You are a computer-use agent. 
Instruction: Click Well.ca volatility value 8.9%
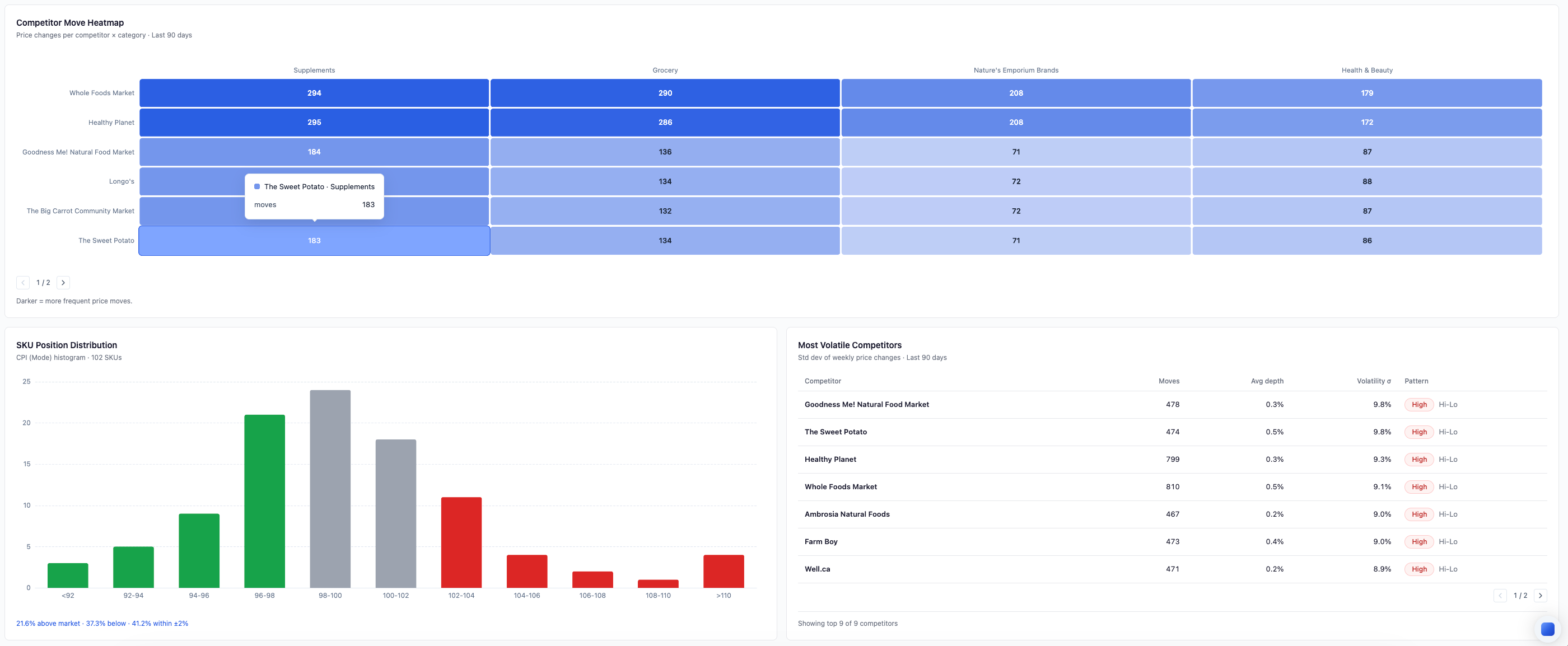click(1382, 569)
